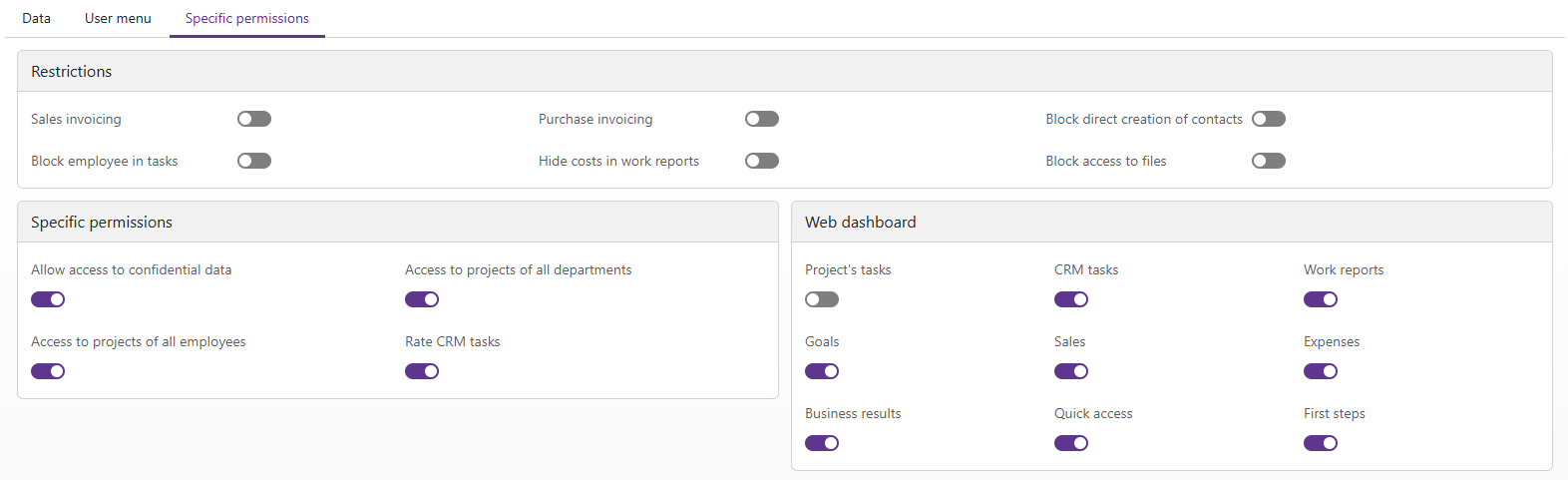1568x480 pixels.
Task: Click the Web dashboard section header
Action: (x=1172, y=222)
